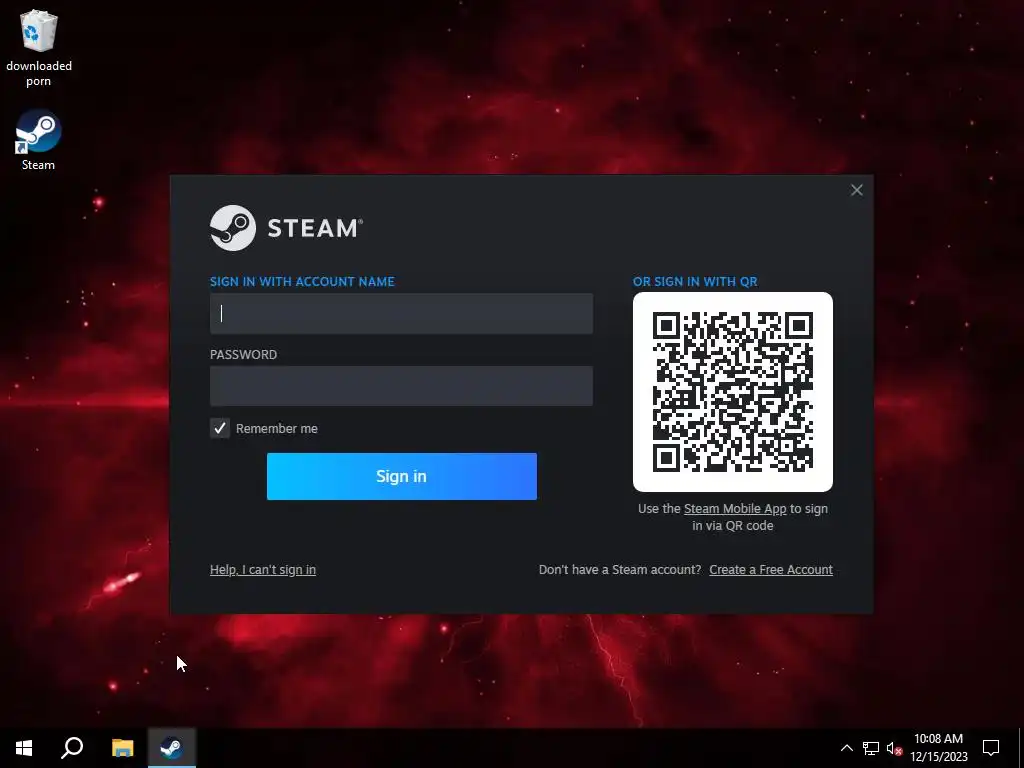Click the blue Sign in button
1024x768 pixels.
click(x=402, y=476)
